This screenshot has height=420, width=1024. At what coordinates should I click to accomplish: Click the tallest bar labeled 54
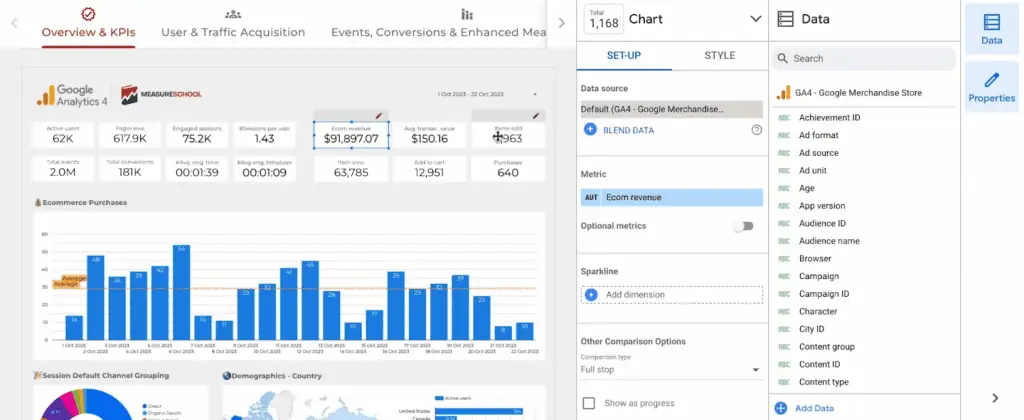(181, 293)
